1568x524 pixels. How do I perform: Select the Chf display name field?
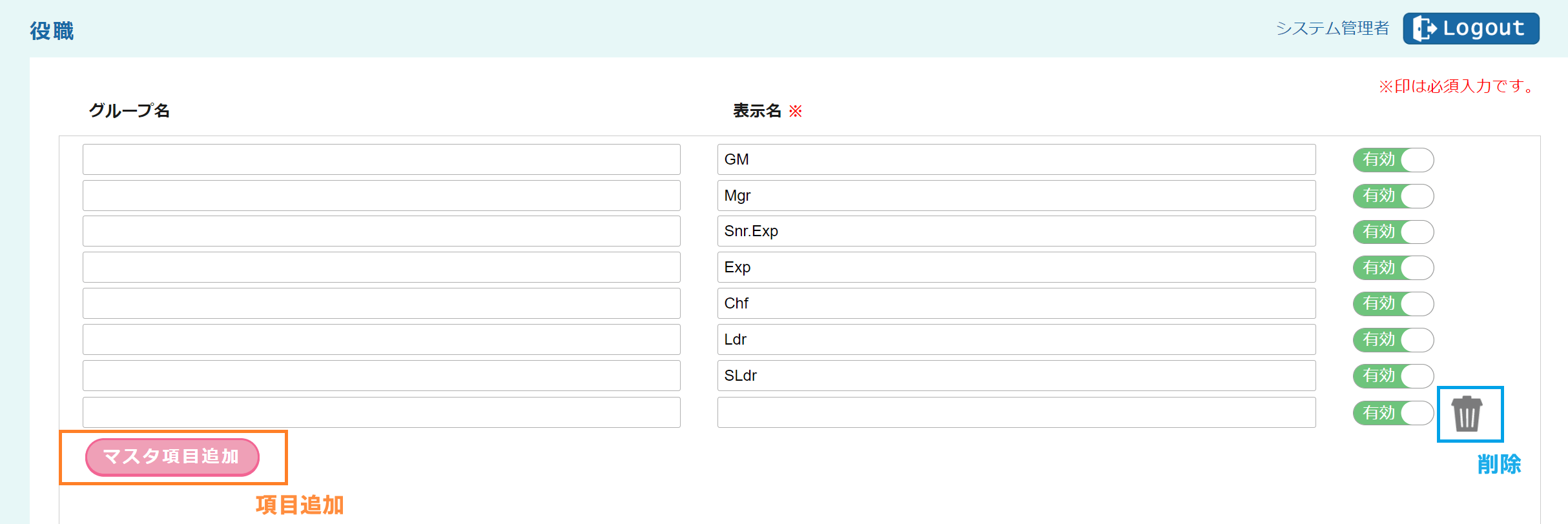point(1016,303)
